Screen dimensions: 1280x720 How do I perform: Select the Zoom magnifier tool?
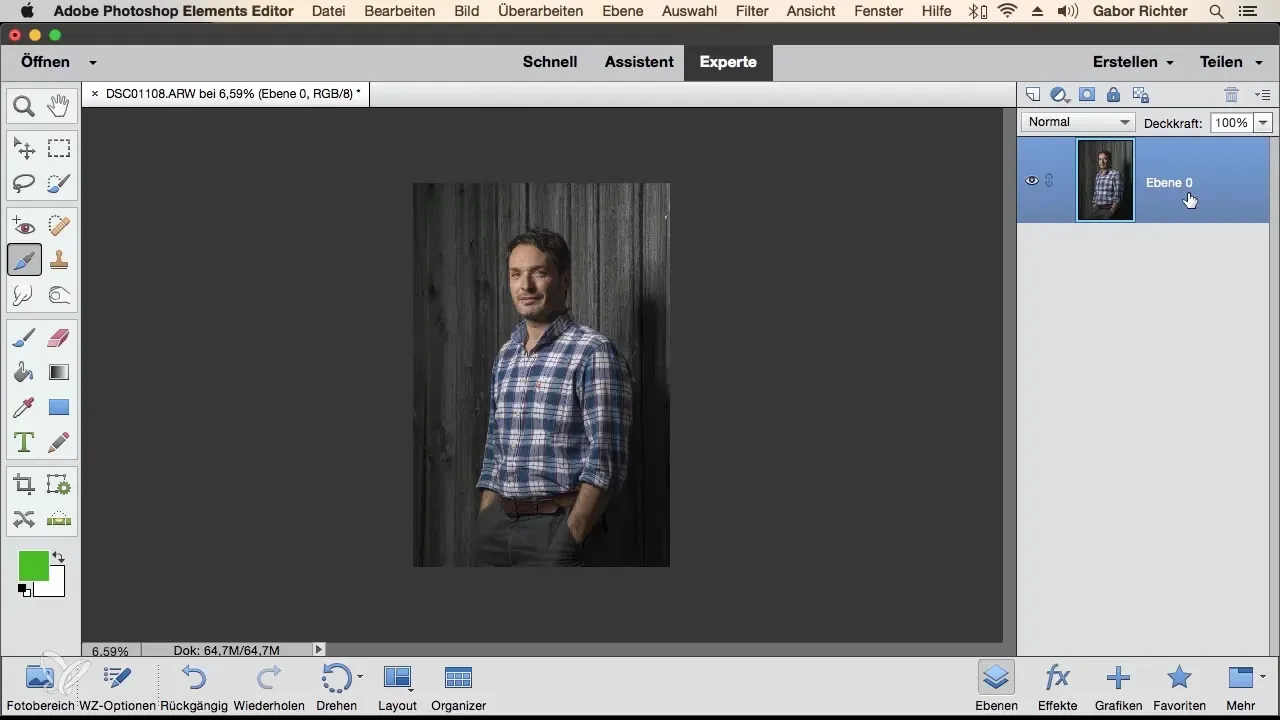[24, 105]
